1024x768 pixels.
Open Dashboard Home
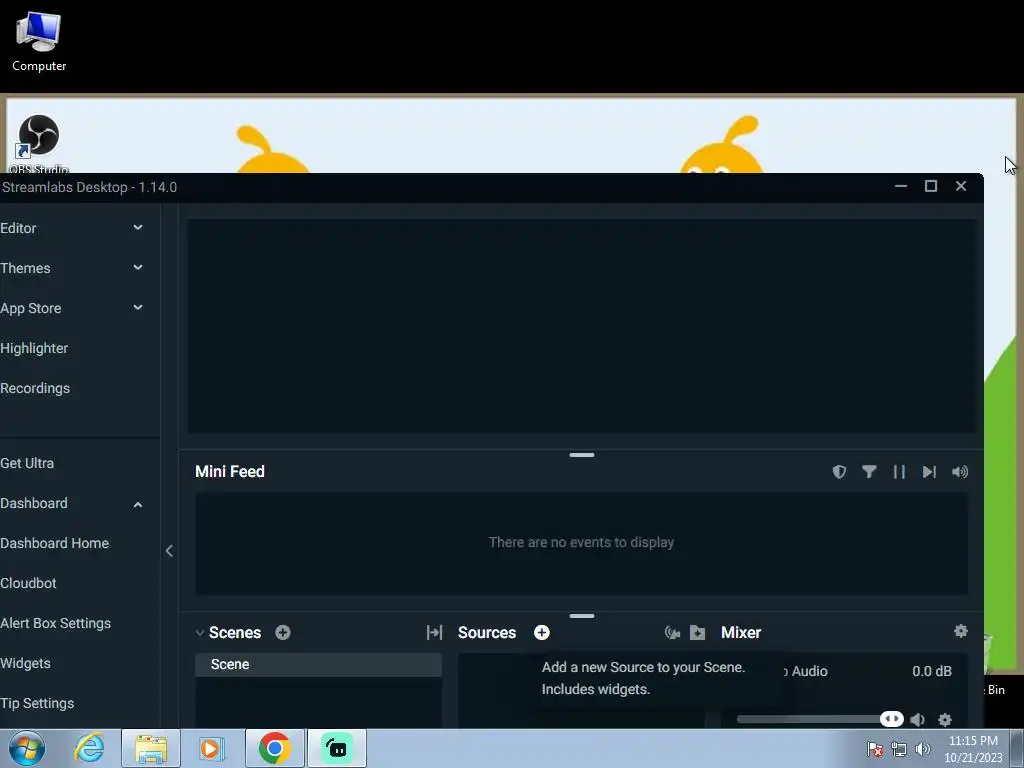55,543
